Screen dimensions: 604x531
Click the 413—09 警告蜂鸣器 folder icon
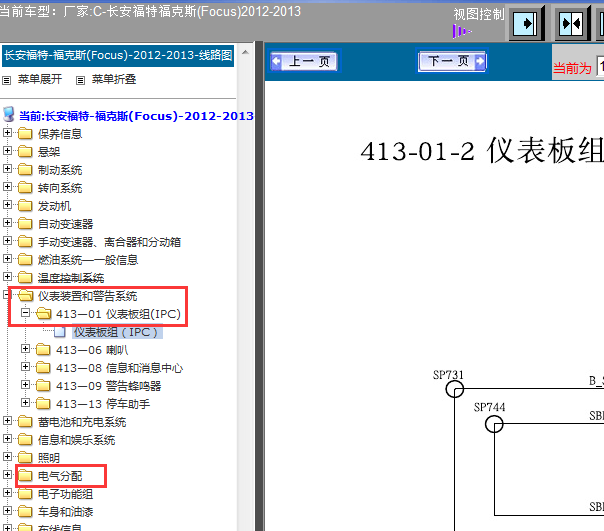point(43,385)
